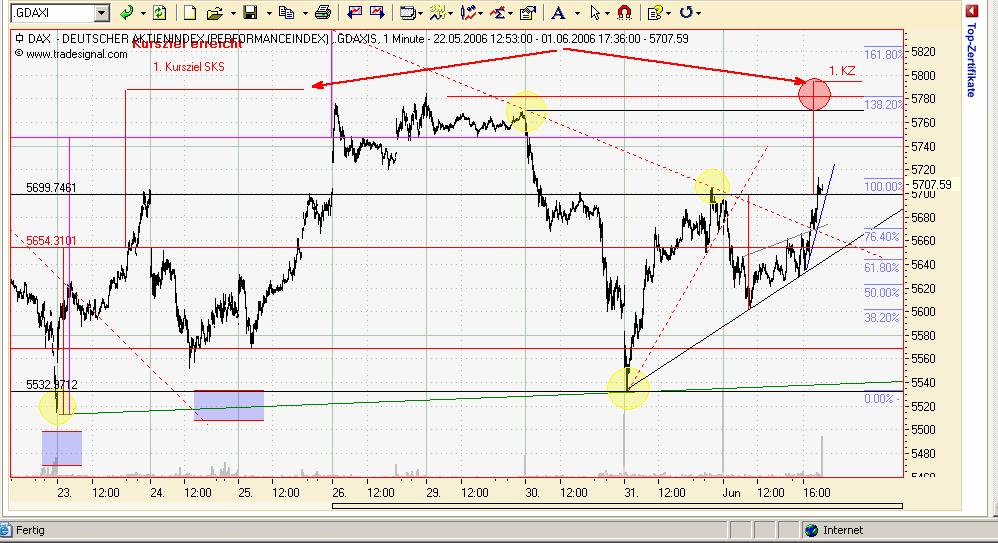Click the 161.80% Fibonacci label
Screen dimensions: 998x543
tap(883, 55)
